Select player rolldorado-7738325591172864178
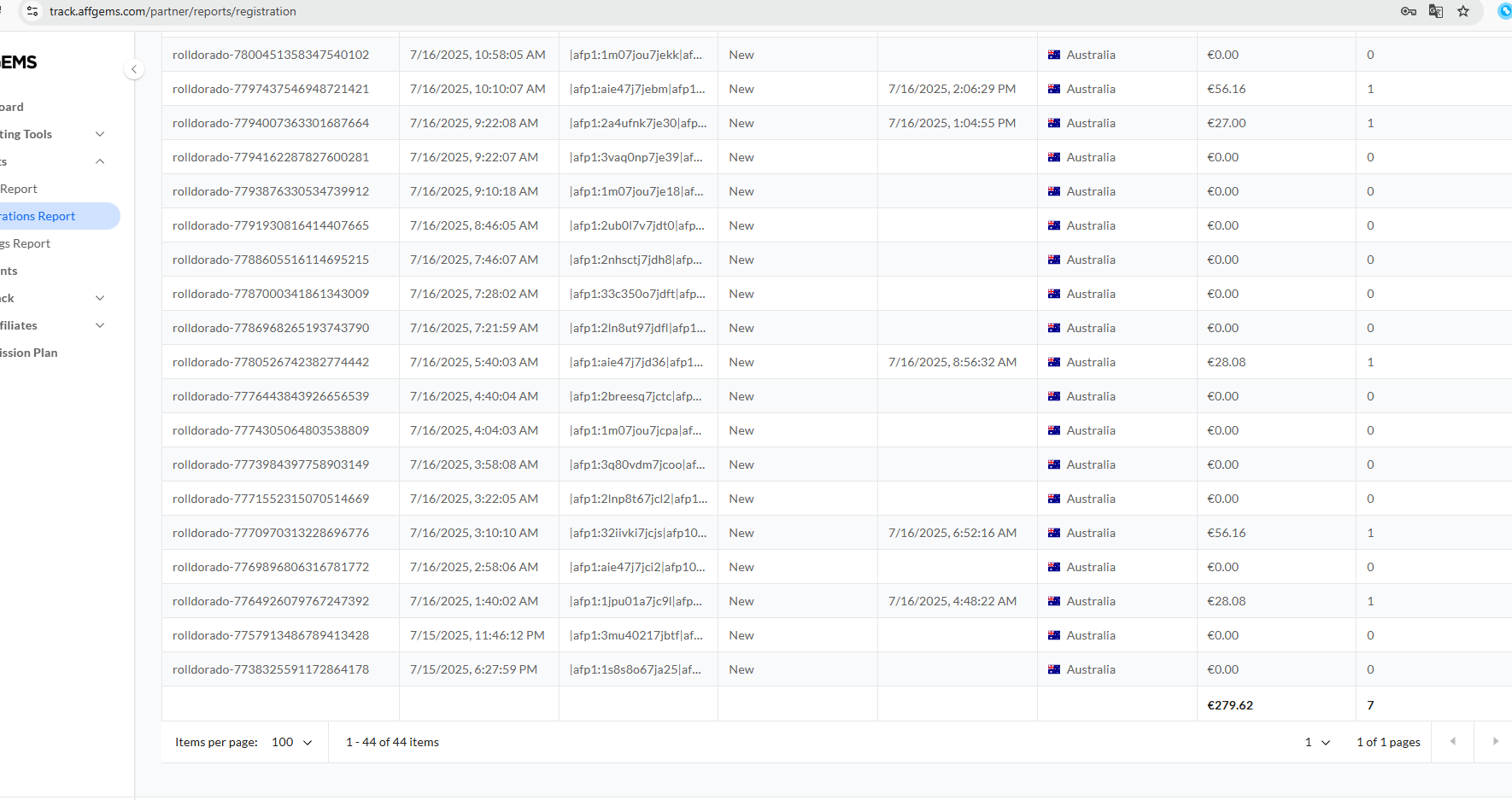Screen dimensions: 1512x800 [271, 669]
